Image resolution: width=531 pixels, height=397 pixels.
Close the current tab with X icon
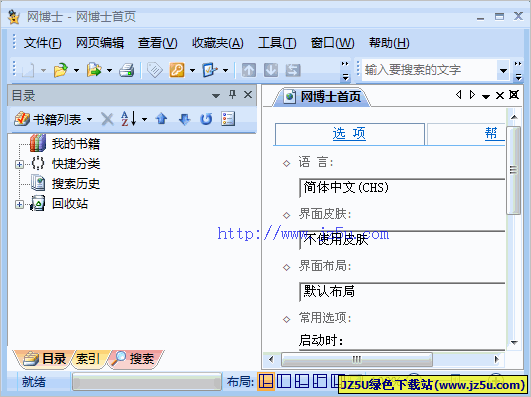500,96
